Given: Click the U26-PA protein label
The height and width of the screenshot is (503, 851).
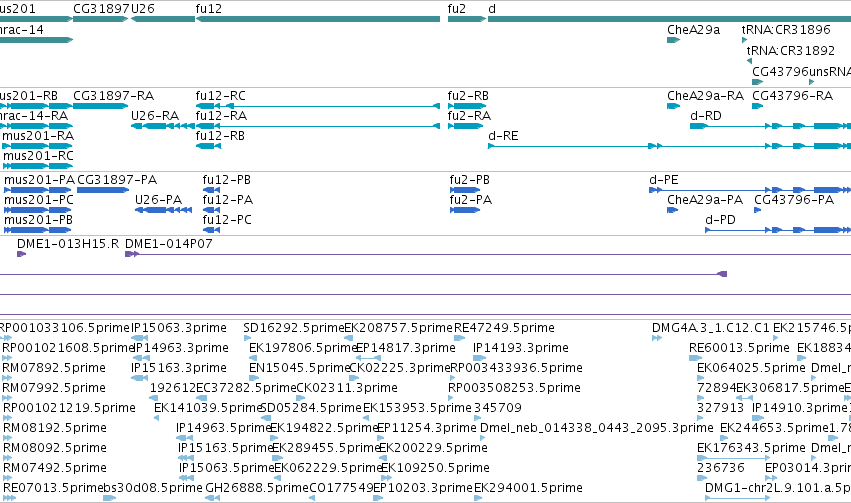Looking at the screenshot, I should pos(158,200).
